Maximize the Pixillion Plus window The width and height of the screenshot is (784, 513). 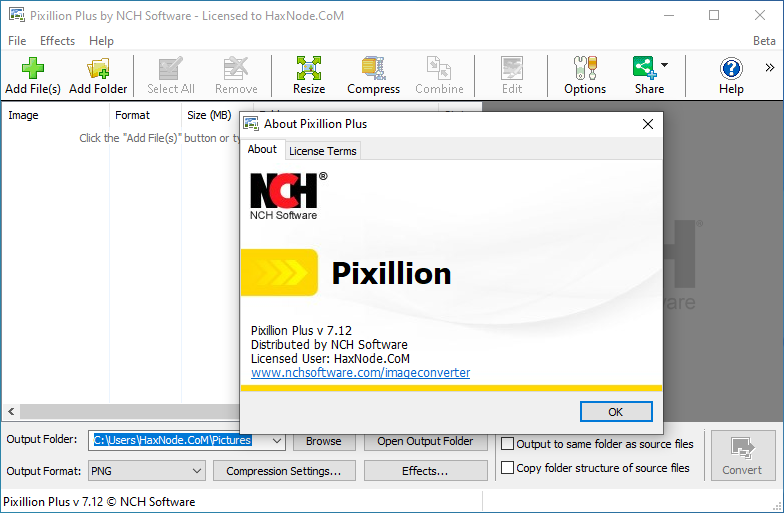point(714,15)
